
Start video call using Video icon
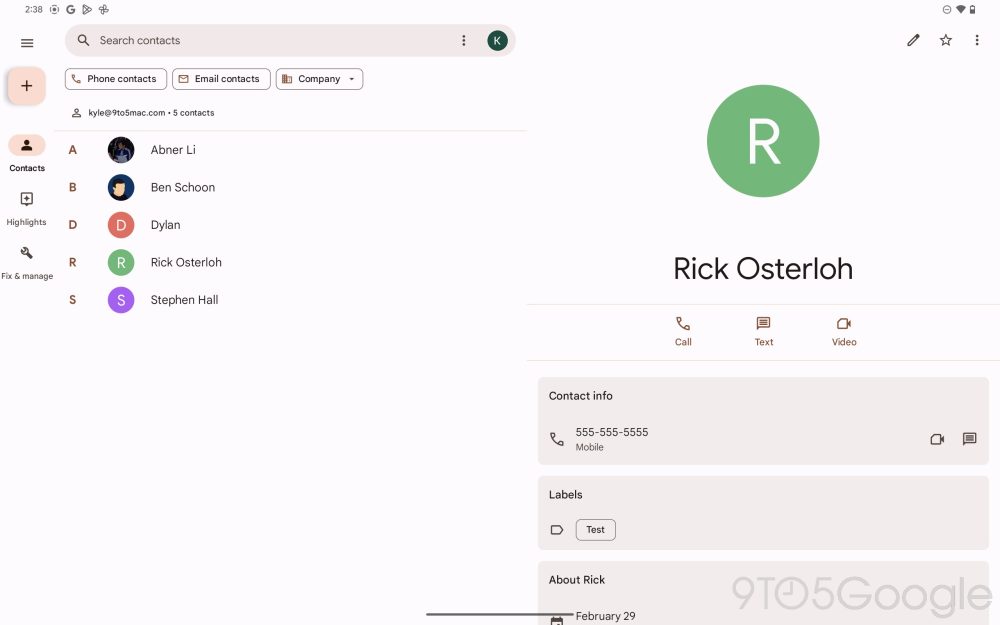[x=844, y=330]
